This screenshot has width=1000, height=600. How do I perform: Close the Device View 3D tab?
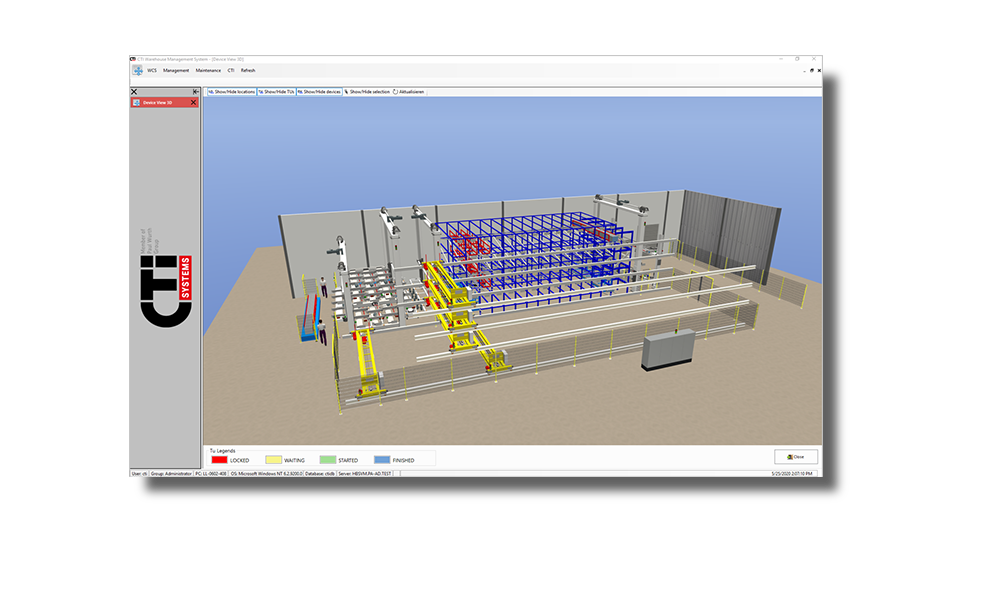pos(194,103)
